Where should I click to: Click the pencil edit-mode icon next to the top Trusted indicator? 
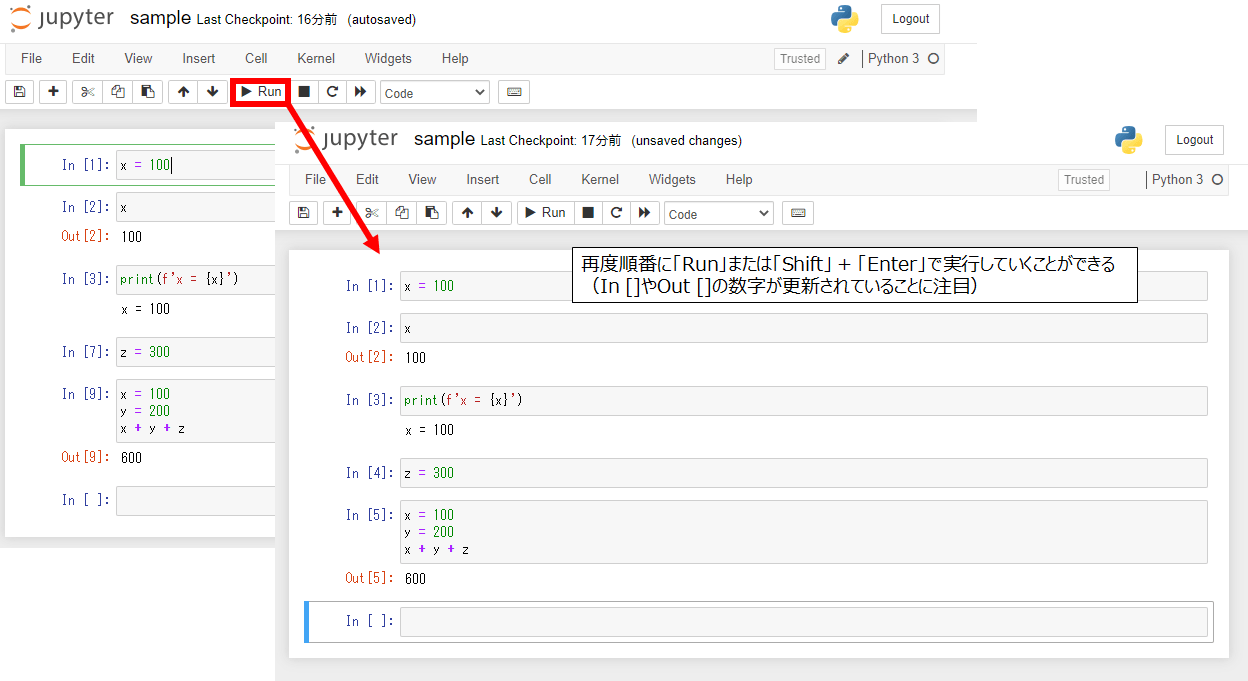tap(843, 59)
